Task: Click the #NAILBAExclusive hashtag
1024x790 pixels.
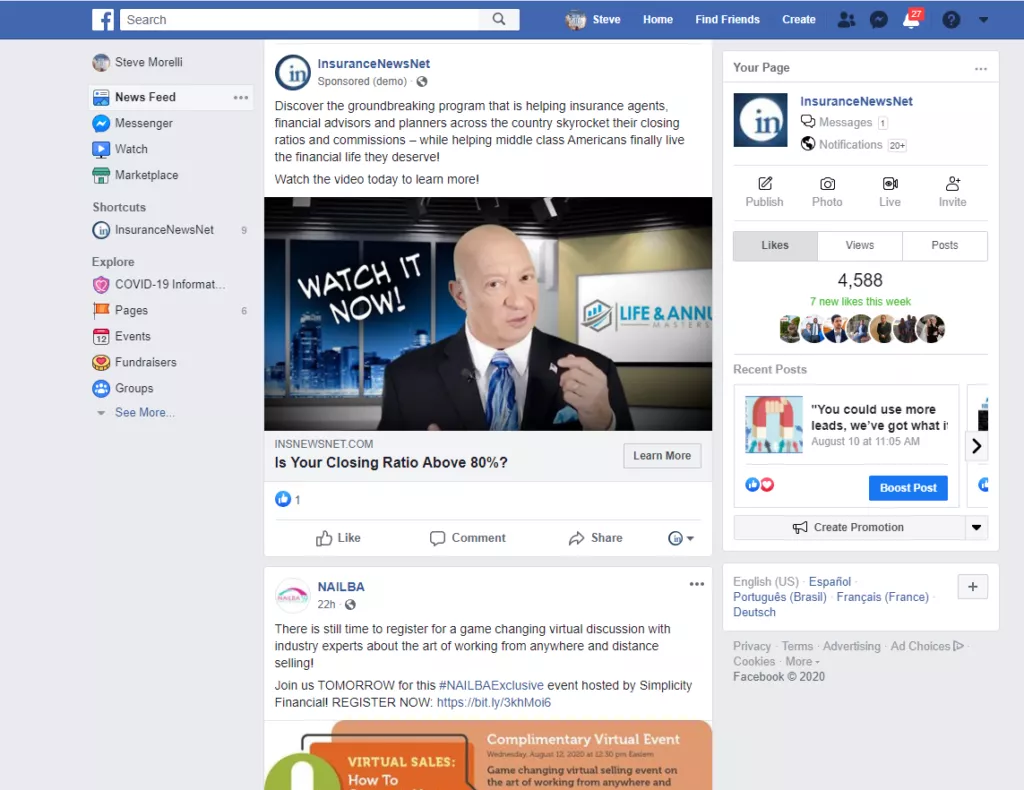Action: 491,686
